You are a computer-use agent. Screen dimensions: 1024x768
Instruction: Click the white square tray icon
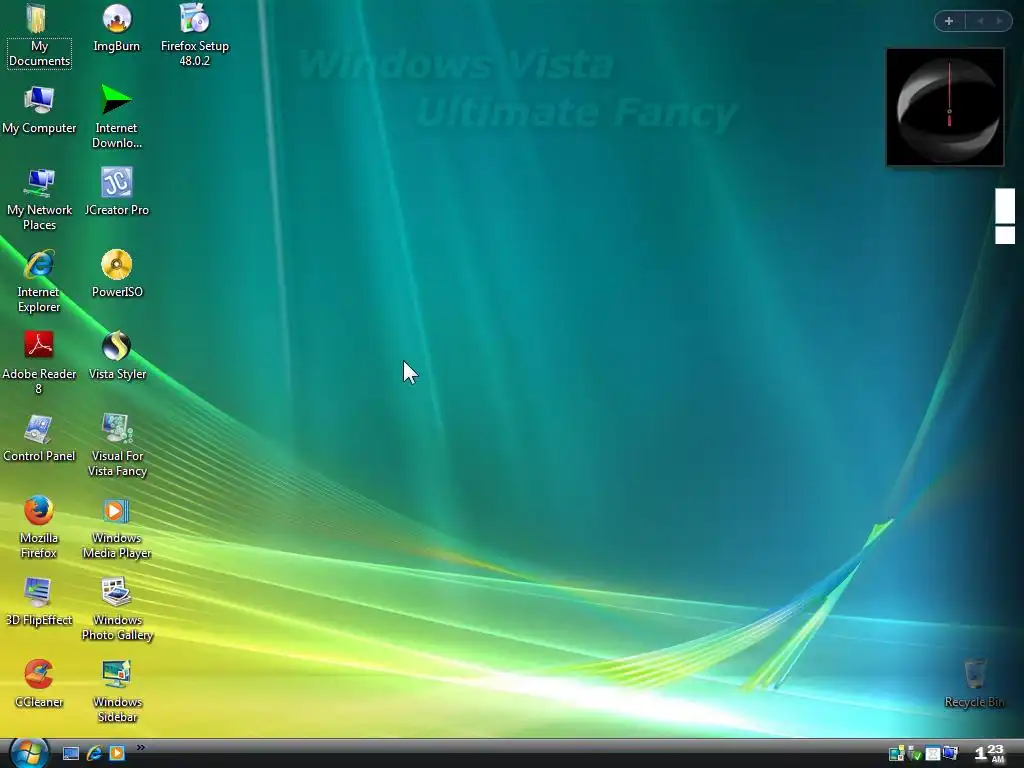(933, 754)
